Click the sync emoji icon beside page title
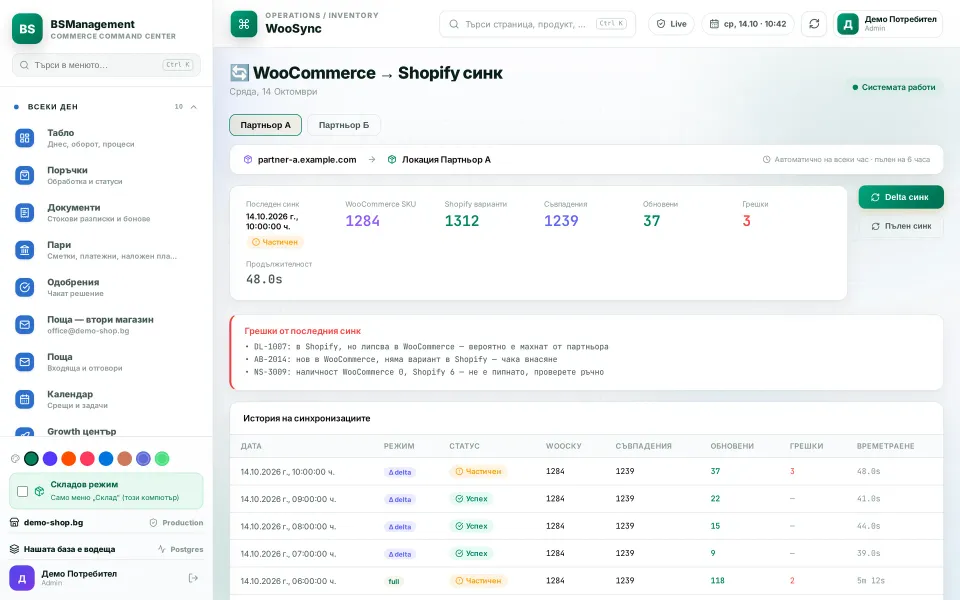This screenshot has width=960, height=600. point(239,73)
